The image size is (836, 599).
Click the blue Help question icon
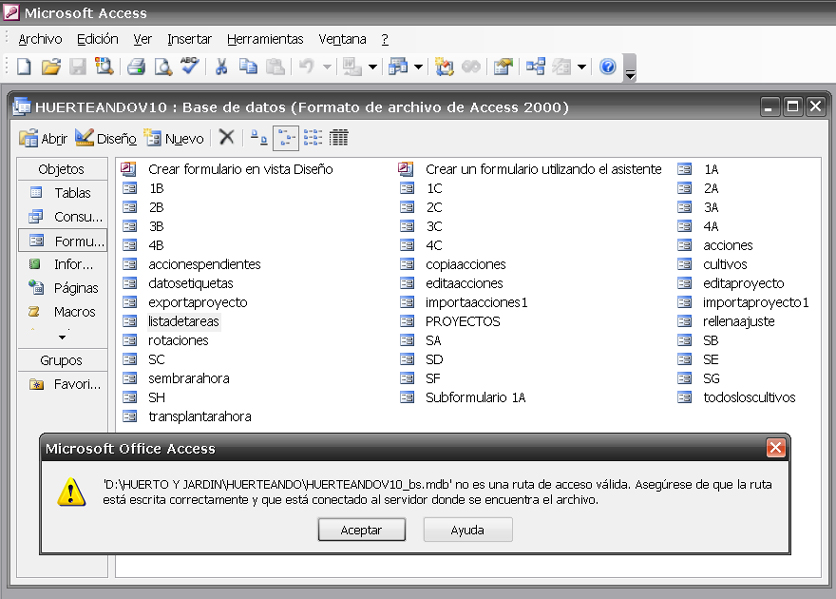pos(608,67)
